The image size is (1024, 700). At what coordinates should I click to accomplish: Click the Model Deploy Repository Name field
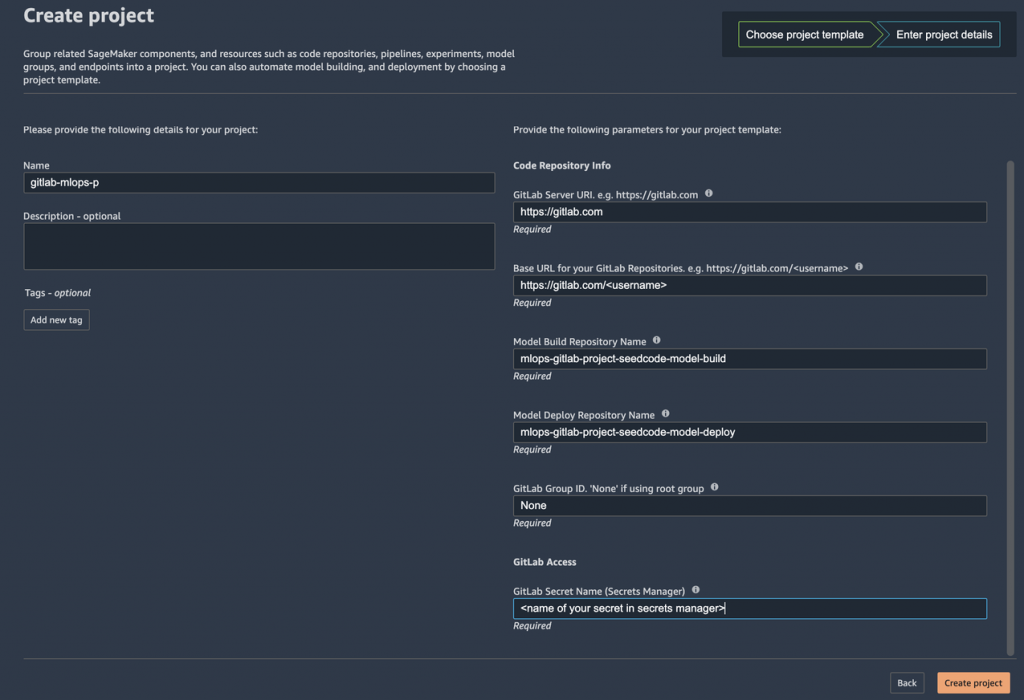point(750,432)
